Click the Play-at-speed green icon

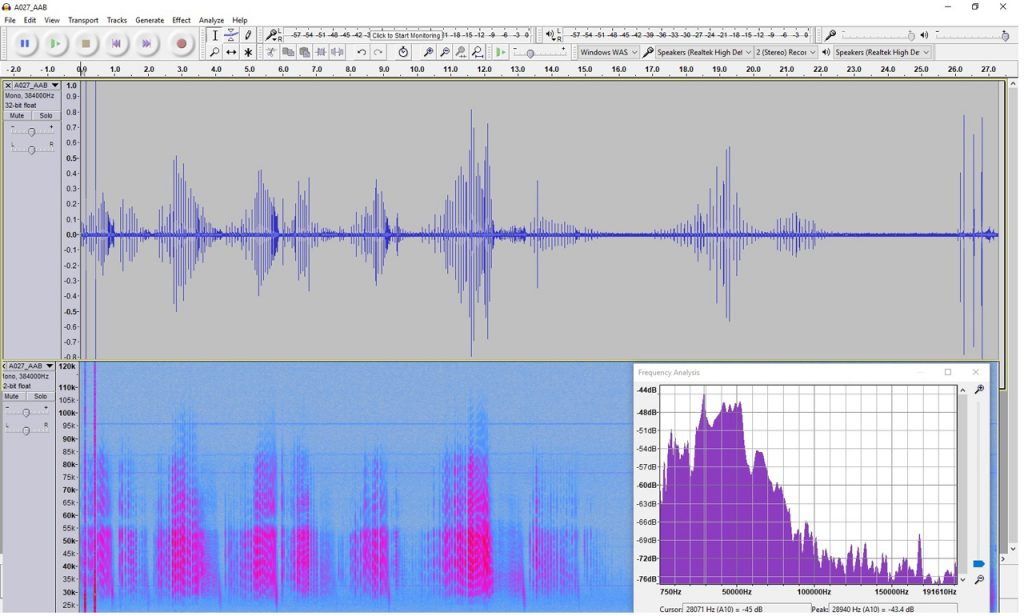click(501, 52)
